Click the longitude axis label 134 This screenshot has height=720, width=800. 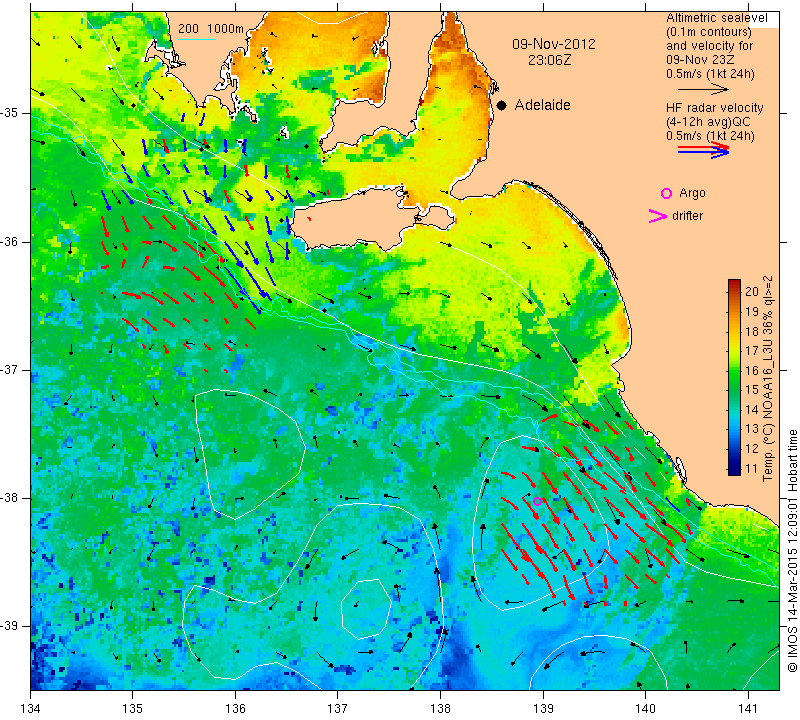(31, 708)
